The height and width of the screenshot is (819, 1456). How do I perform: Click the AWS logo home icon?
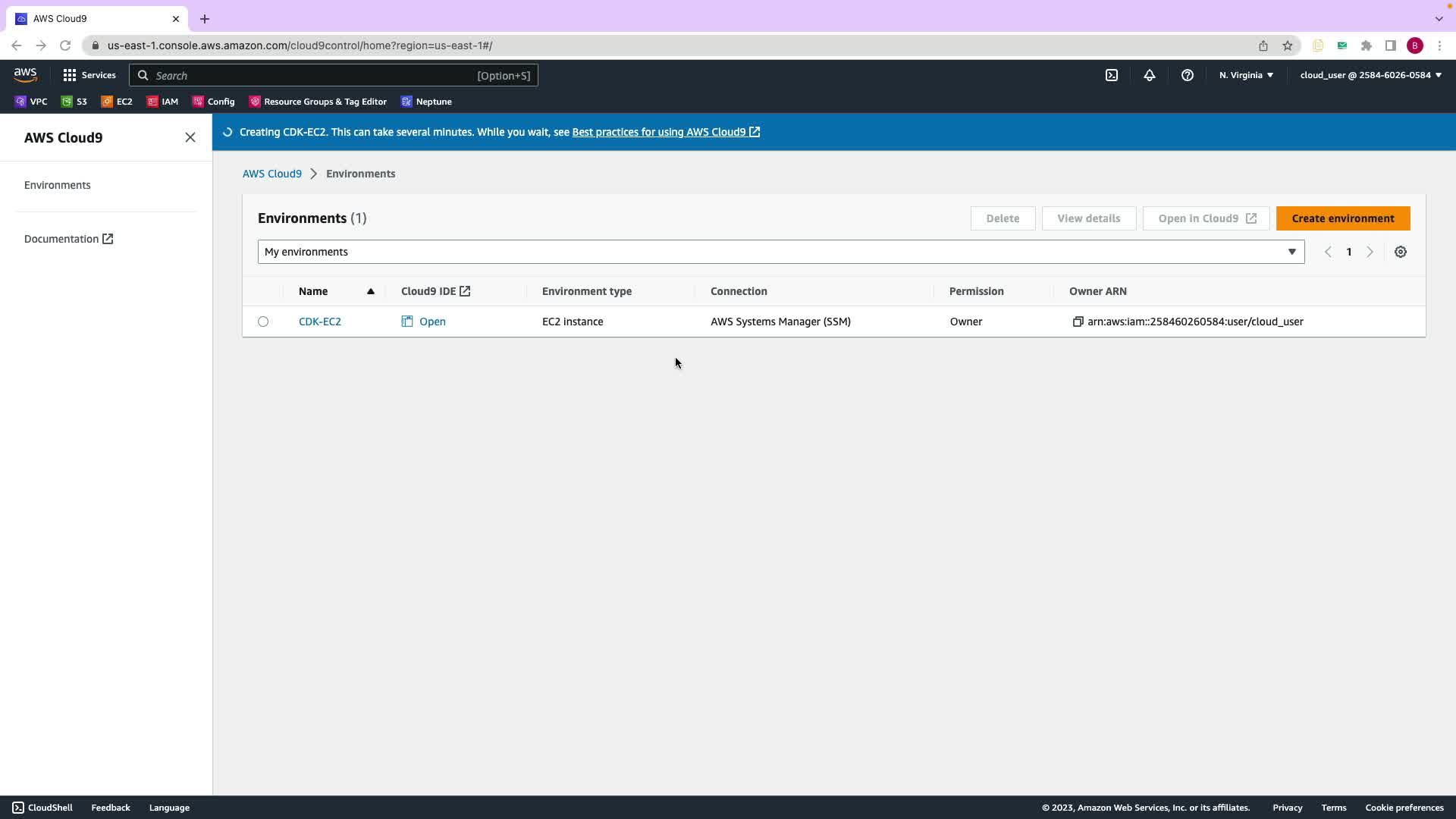(25, 74)
